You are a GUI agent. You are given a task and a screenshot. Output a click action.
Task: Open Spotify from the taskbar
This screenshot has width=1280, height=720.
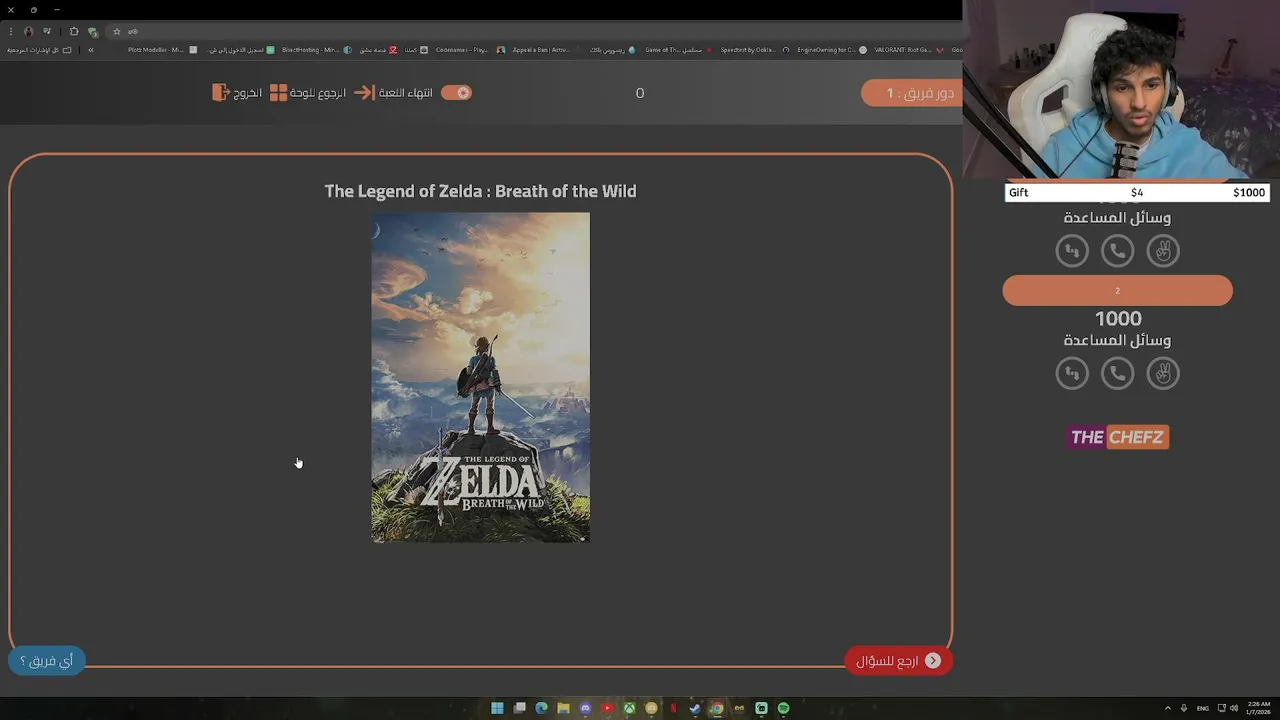tap(783, 708)
